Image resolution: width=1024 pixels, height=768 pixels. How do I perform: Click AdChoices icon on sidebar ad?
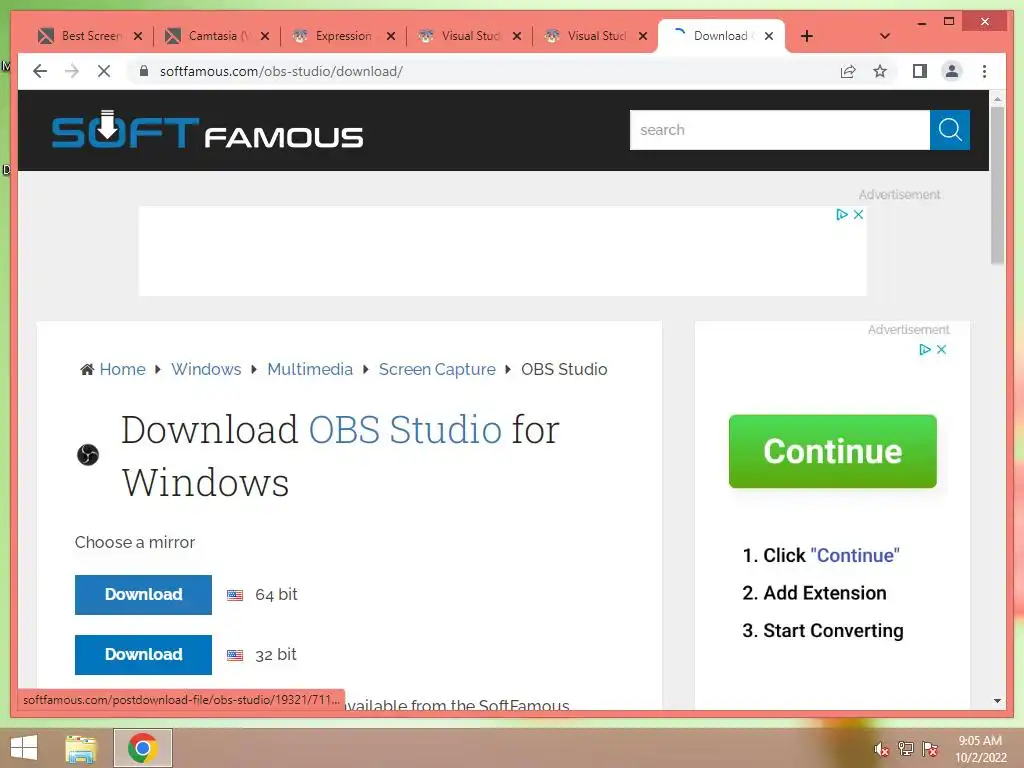[x=925, y=349]
